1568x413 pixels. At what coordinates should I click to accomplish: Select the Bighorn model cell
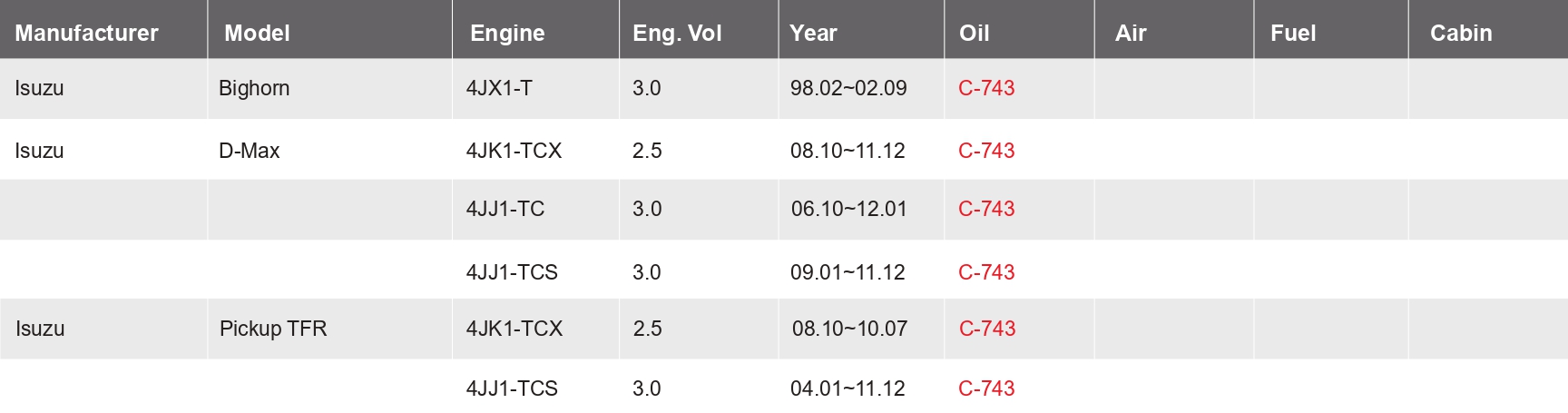click(254, 88)
